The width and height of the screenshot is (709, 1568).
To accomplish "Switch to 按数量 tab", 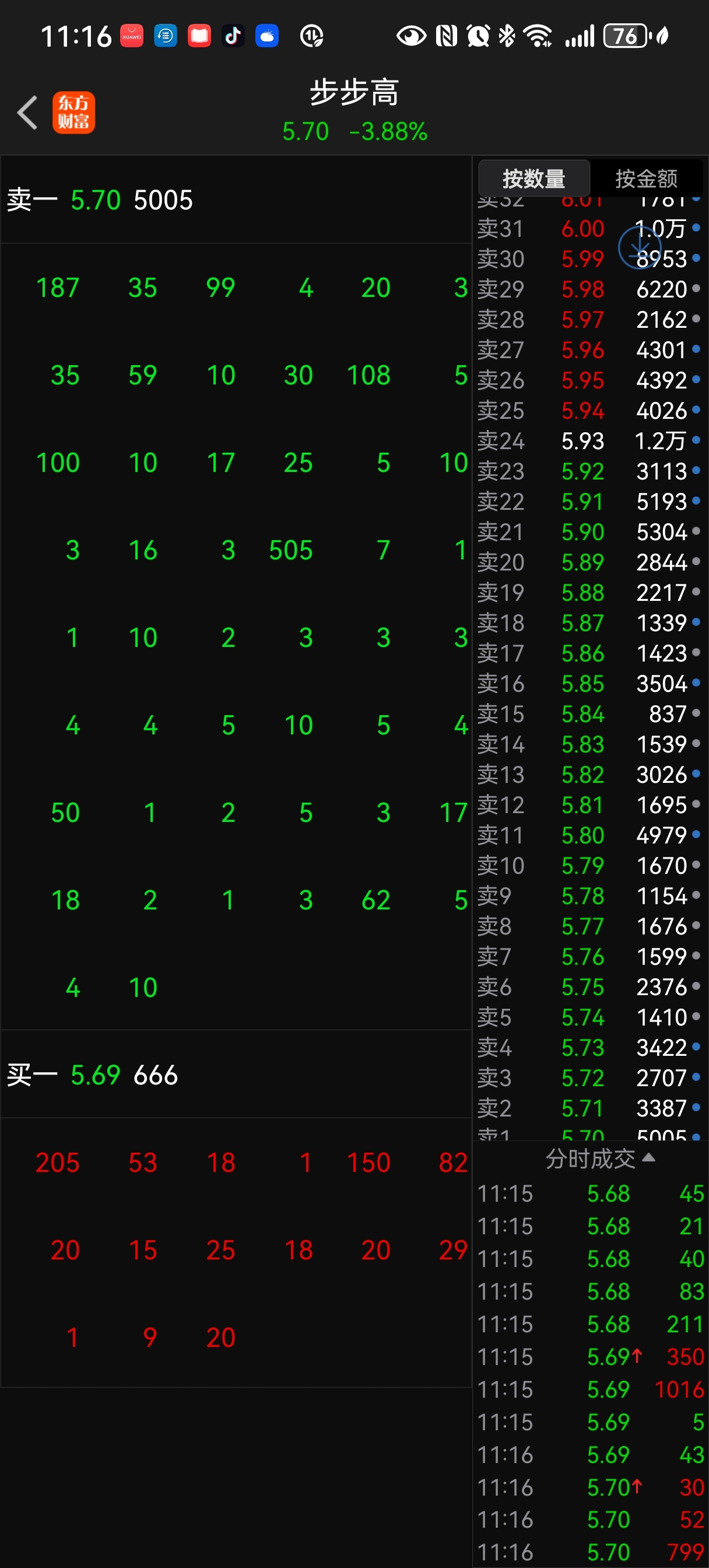I will point(533,178).
